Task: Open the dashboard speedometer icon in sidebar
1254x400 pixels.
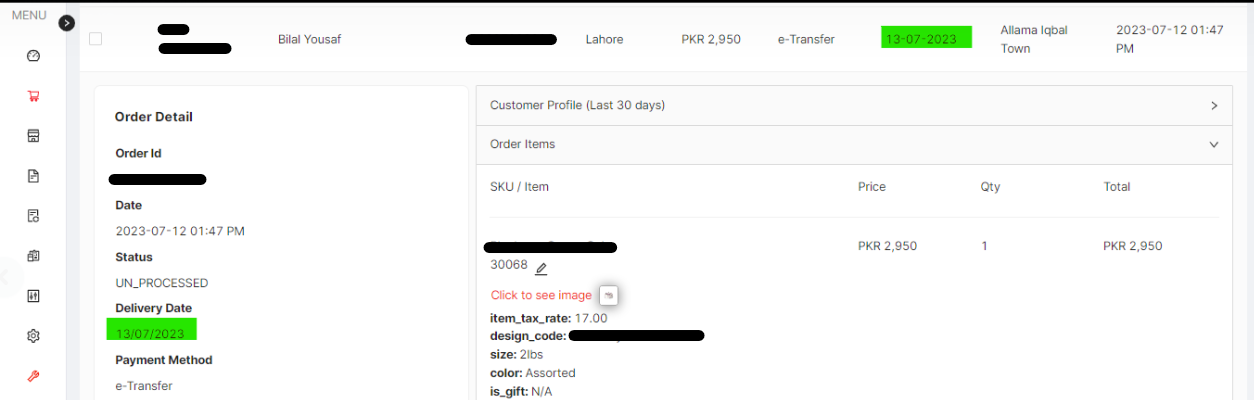Action: tap(33, 56)
